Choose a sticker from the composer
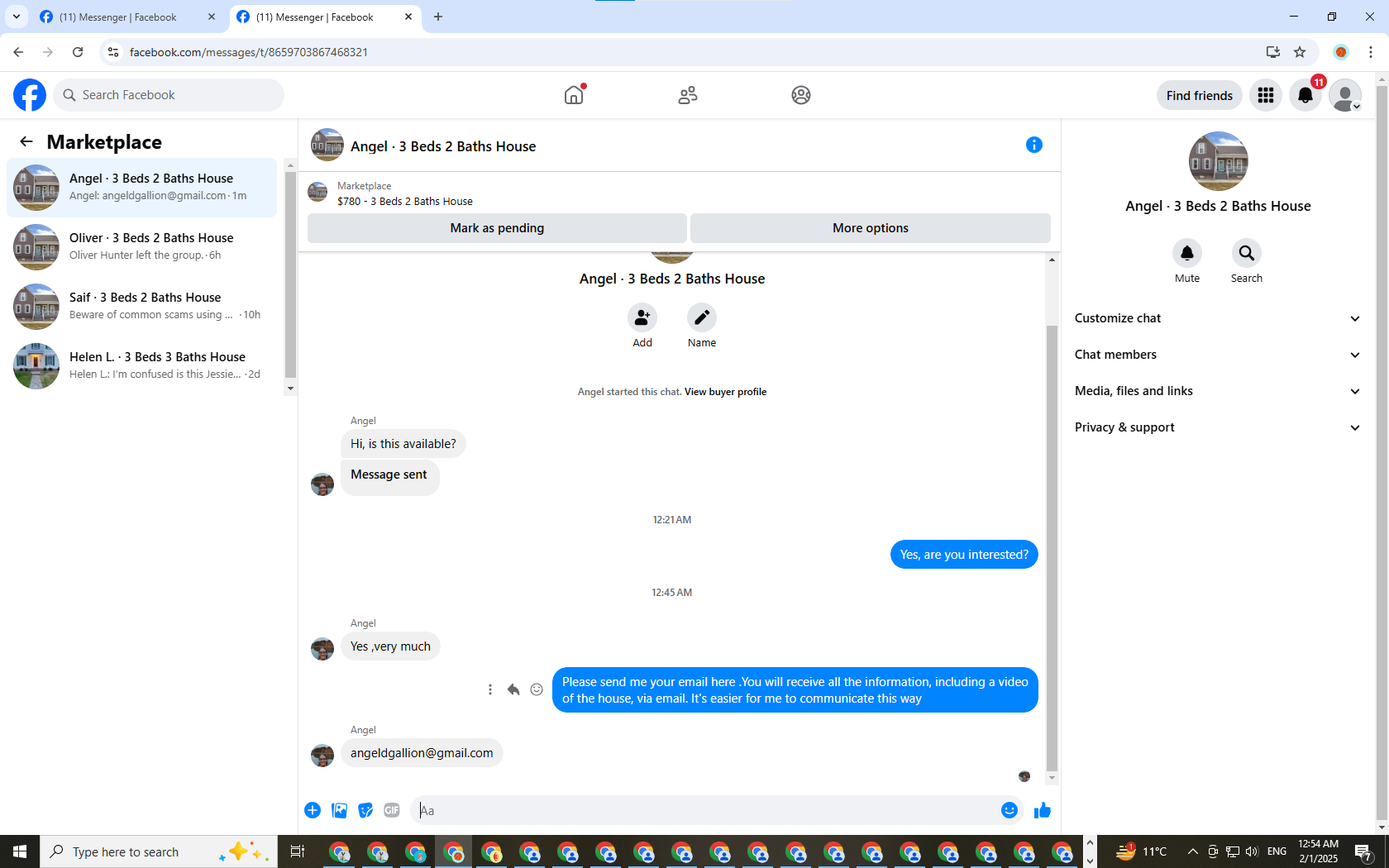This screenshot has width=1389, height=868. [365, 810]
